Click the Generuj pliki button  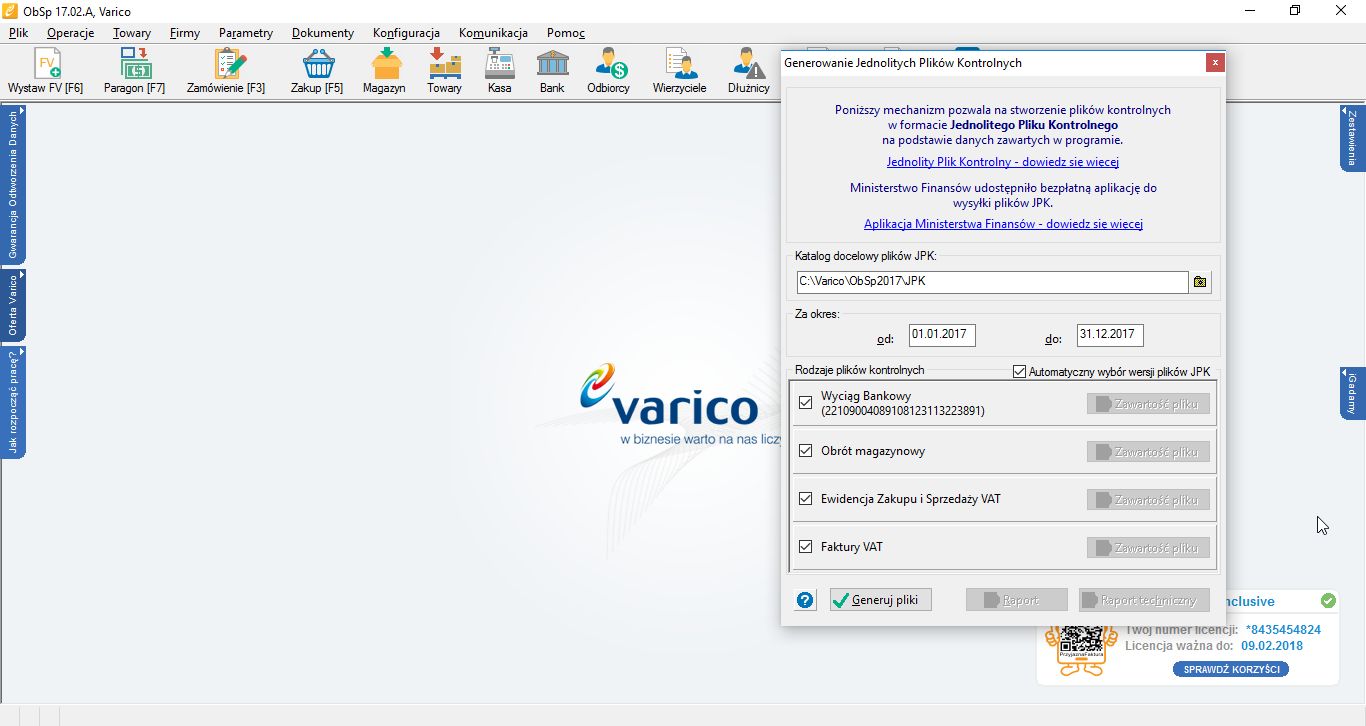tap(881, 600)
